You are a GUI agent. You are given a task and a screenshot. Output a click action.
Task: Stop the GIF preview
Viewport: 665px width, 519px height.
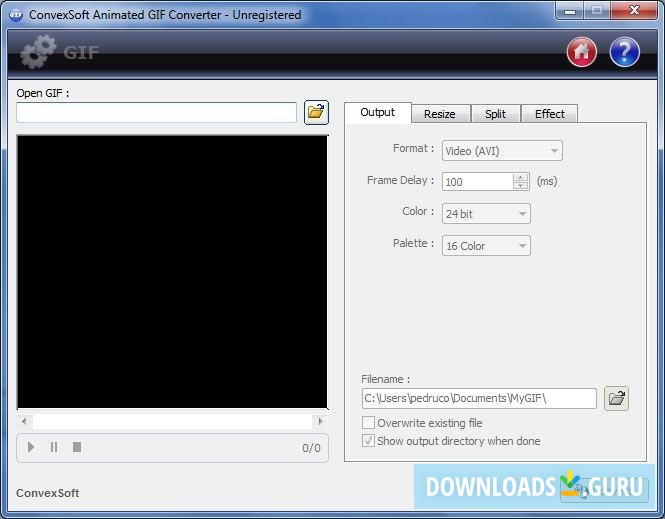[x=77, y=447]
